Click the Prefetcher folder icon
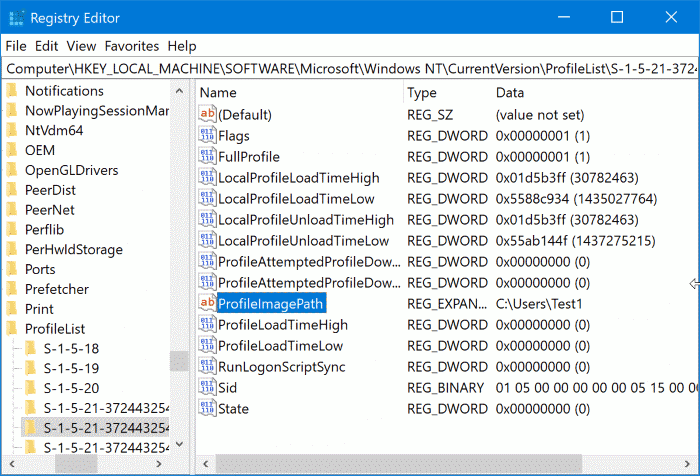The image size is (700, 476). coord(12,289)
